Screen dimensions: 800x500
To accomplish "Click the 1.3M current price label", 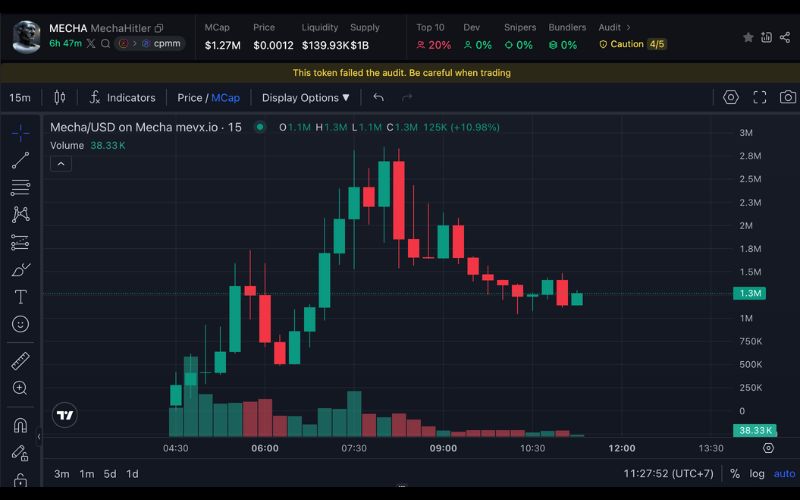I will [749, 293].
